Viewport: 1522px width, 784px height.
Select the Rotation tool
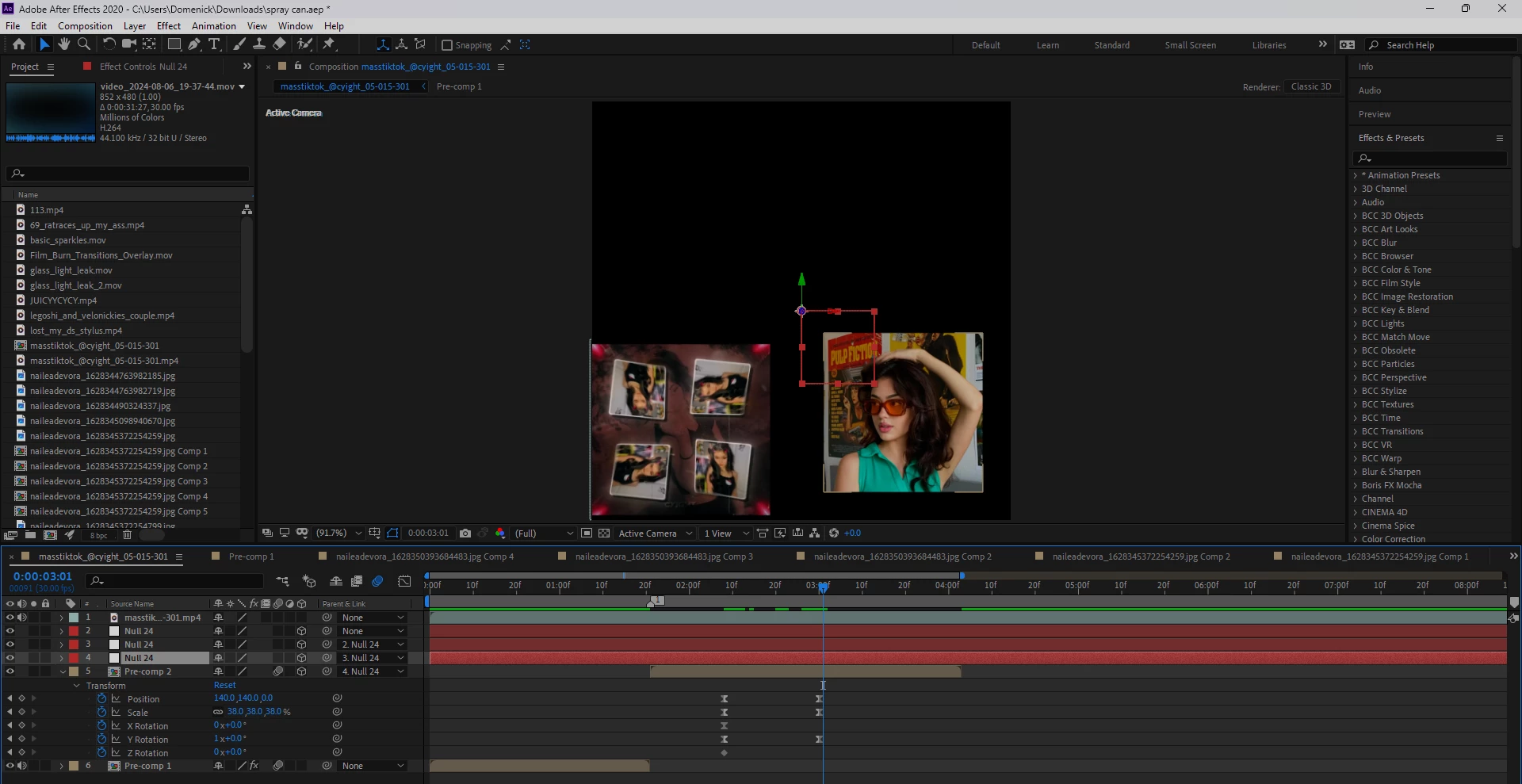click(109, 44)
